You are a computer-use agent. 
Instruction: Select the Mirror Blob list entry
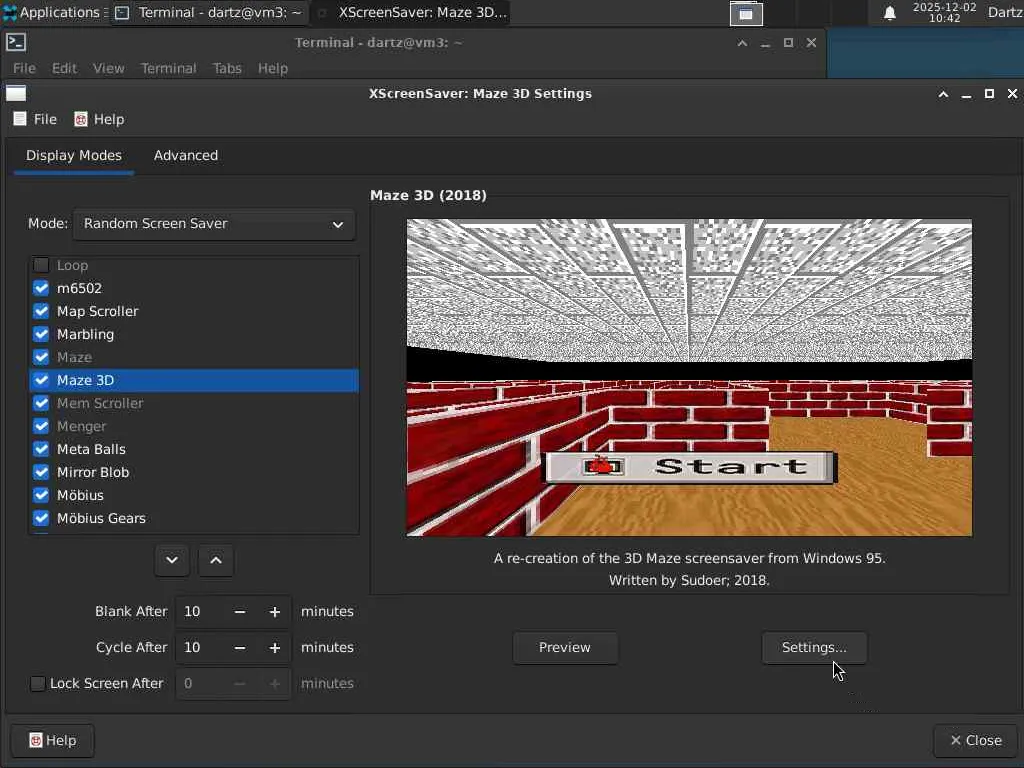pos(194,472)
